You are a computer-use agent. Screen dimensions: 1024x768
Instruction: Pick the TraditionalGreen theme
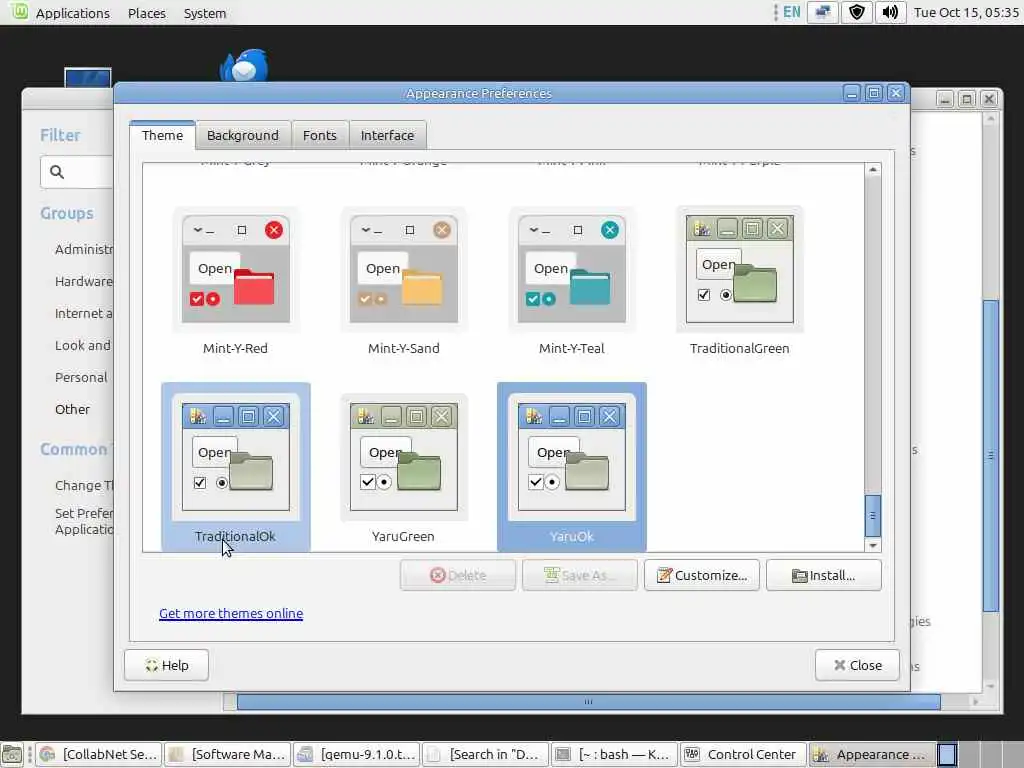point(739,270)
